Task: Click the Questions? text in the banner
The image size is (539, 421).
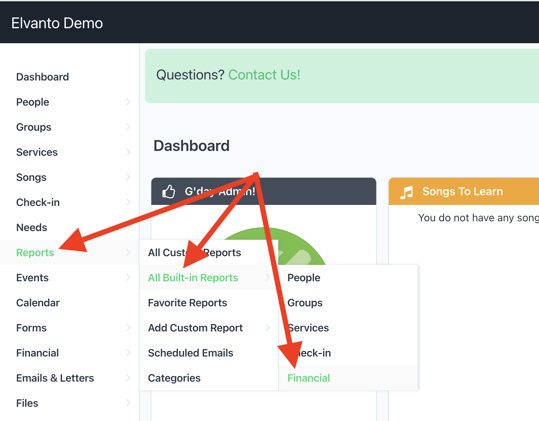Action: 190,75
